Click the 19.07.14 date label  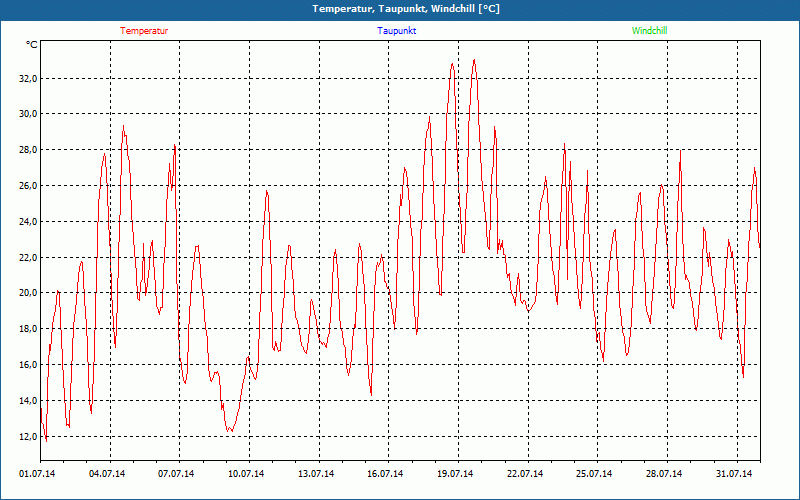455,474
